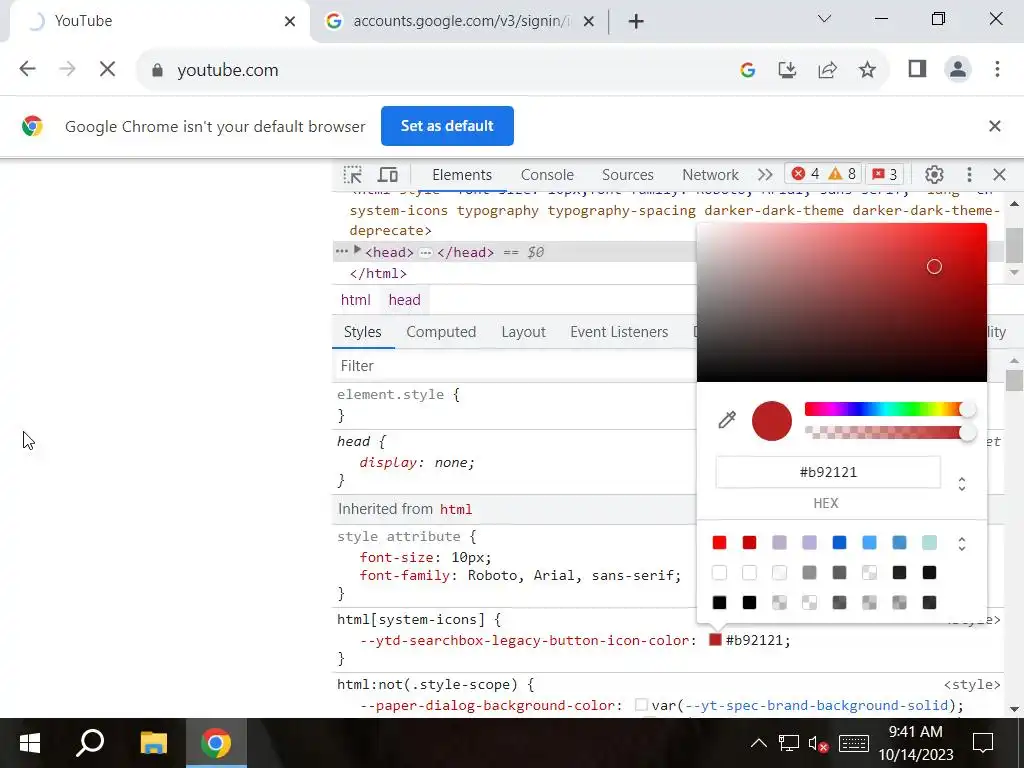Go back with the browser back arrow
Viewport: 1024px width, 768px height.
[x=27, y=69]
